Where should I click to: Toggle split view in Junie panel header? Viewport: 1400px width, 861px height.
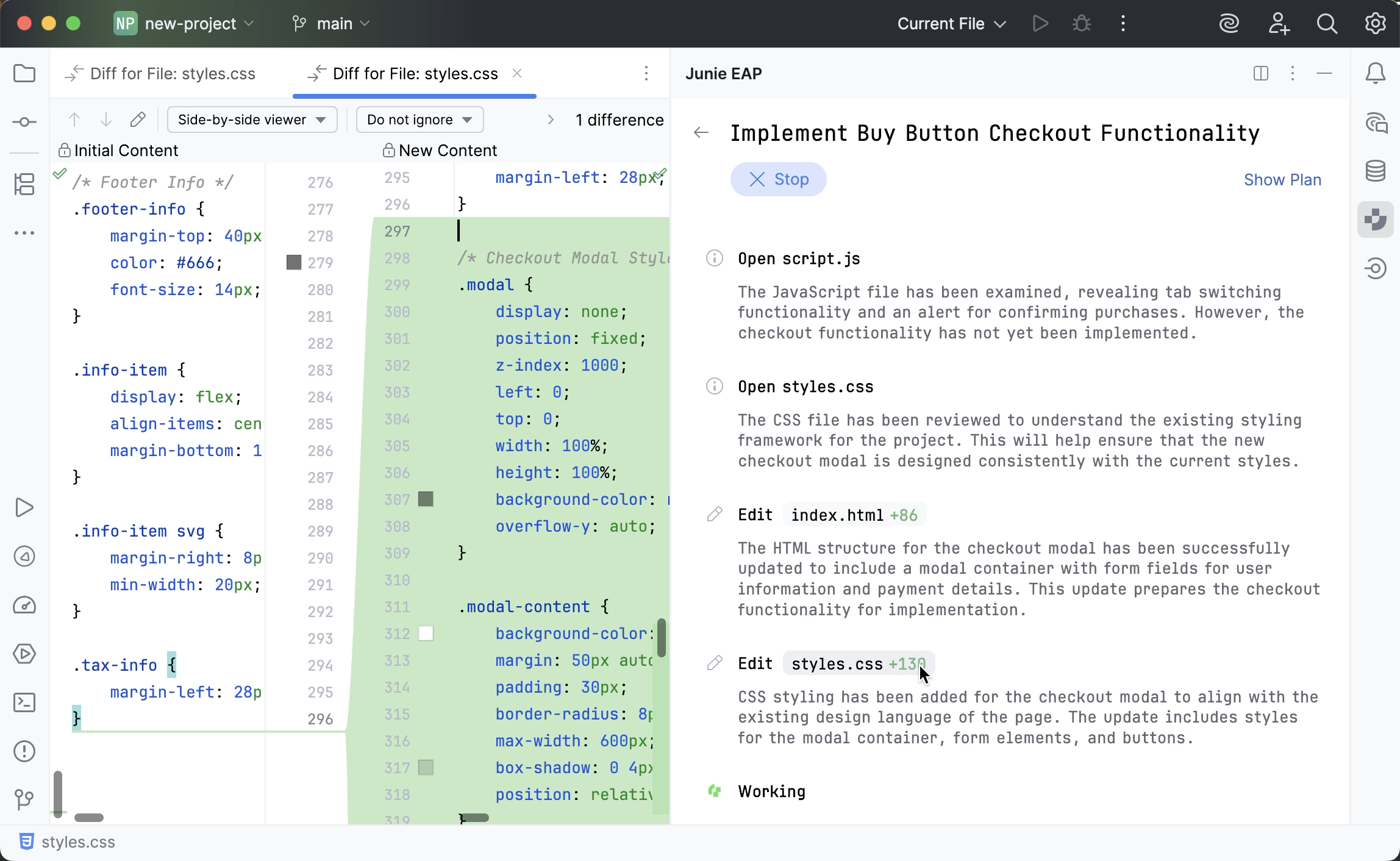point(1260,73)
